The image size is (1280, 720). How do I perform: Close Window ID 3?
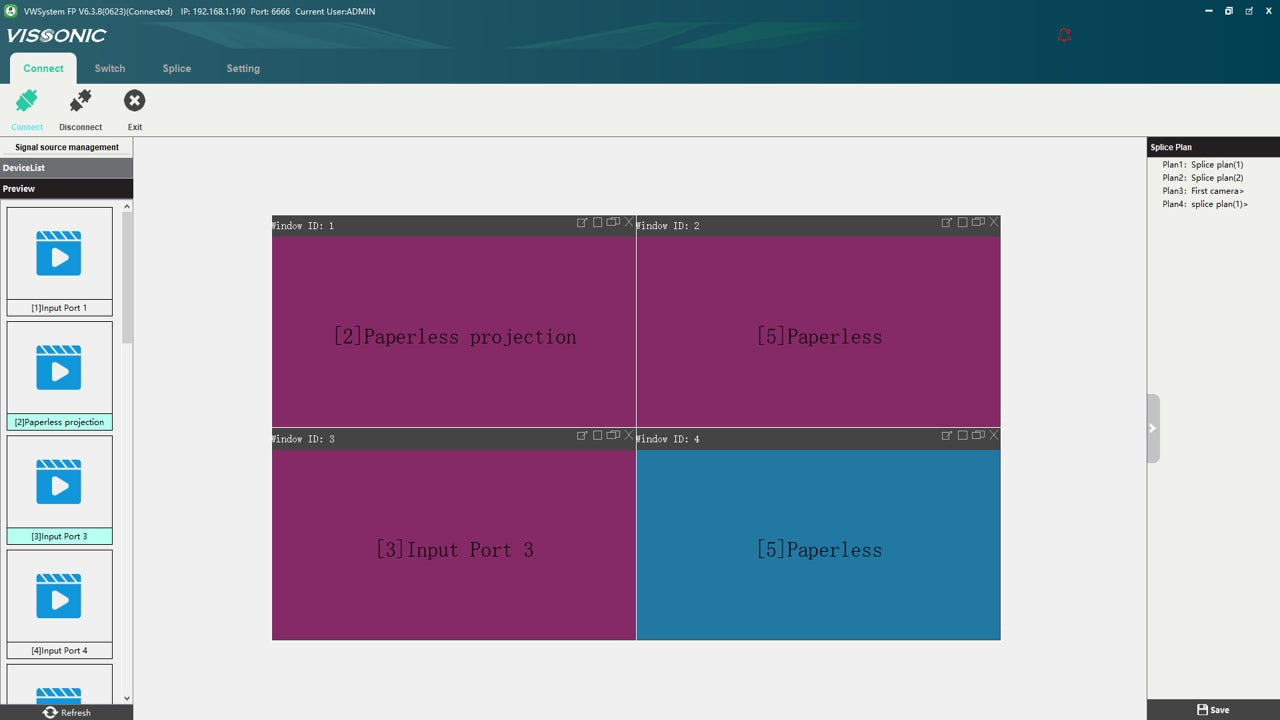[629, 436]
